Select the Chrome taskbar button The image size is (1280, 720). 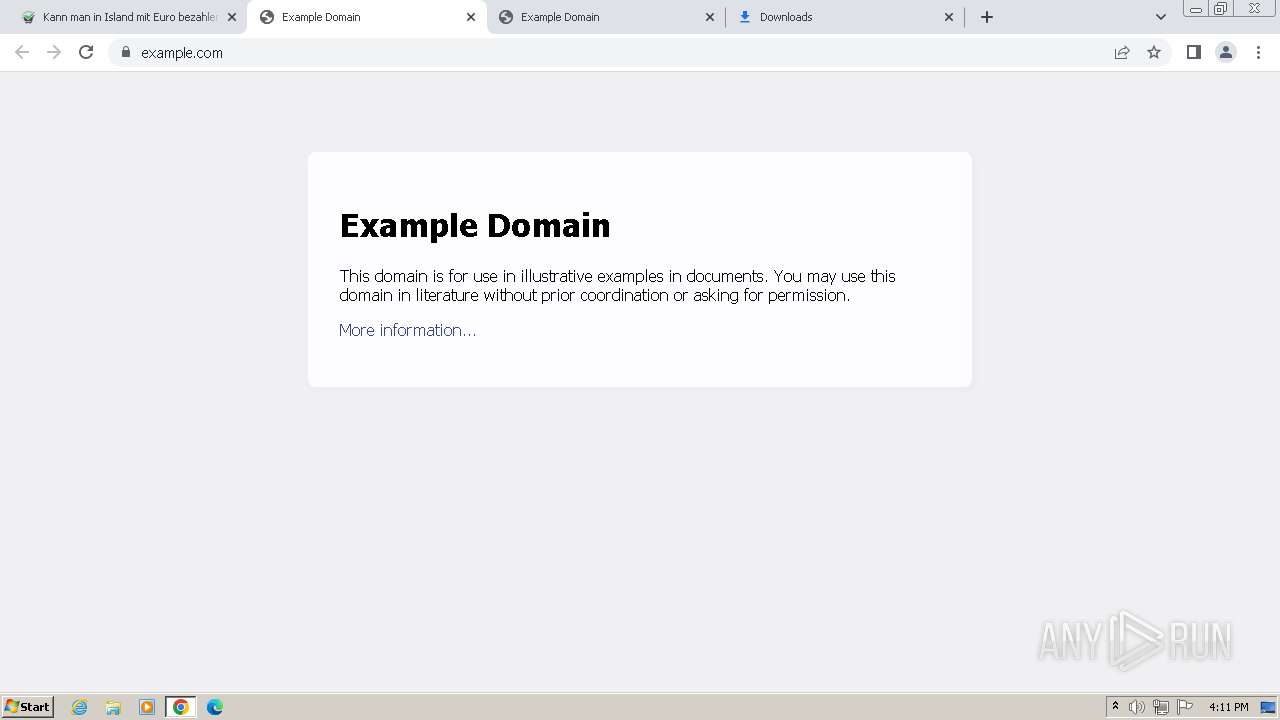[181, 707]
